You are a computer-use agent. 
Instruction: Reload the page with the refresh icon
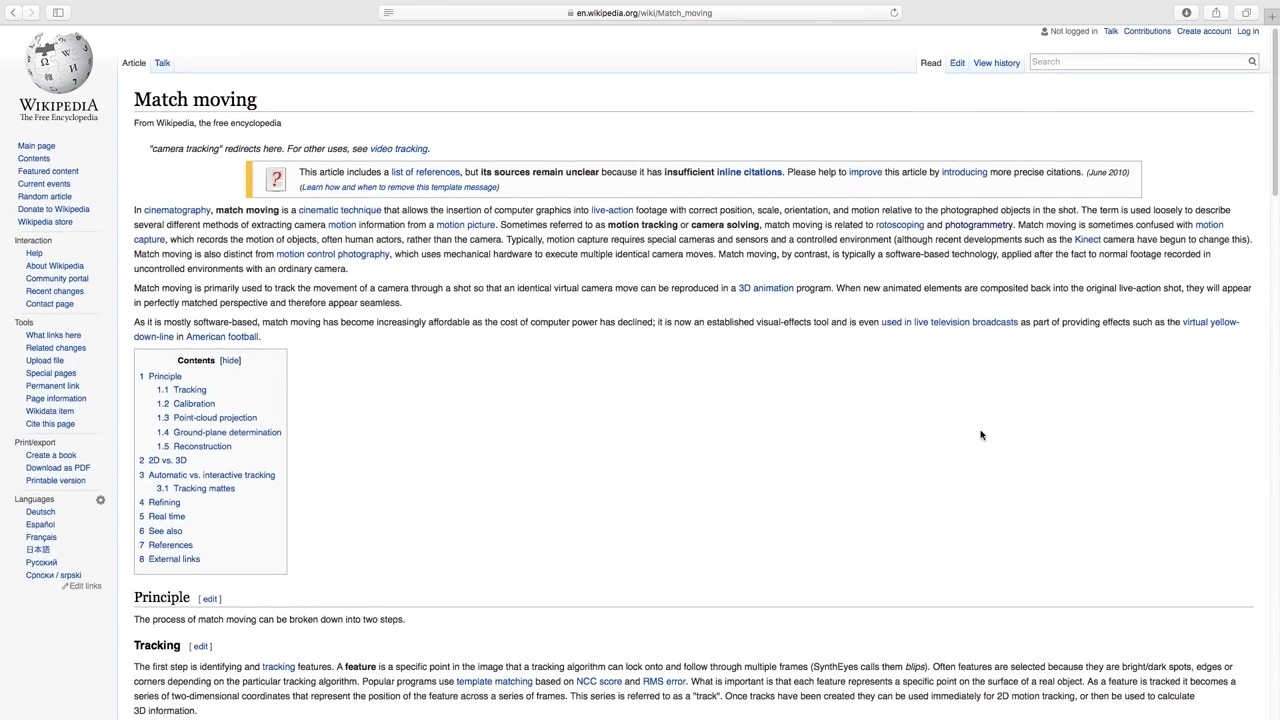pyautogui.click(x=894, y=13)
